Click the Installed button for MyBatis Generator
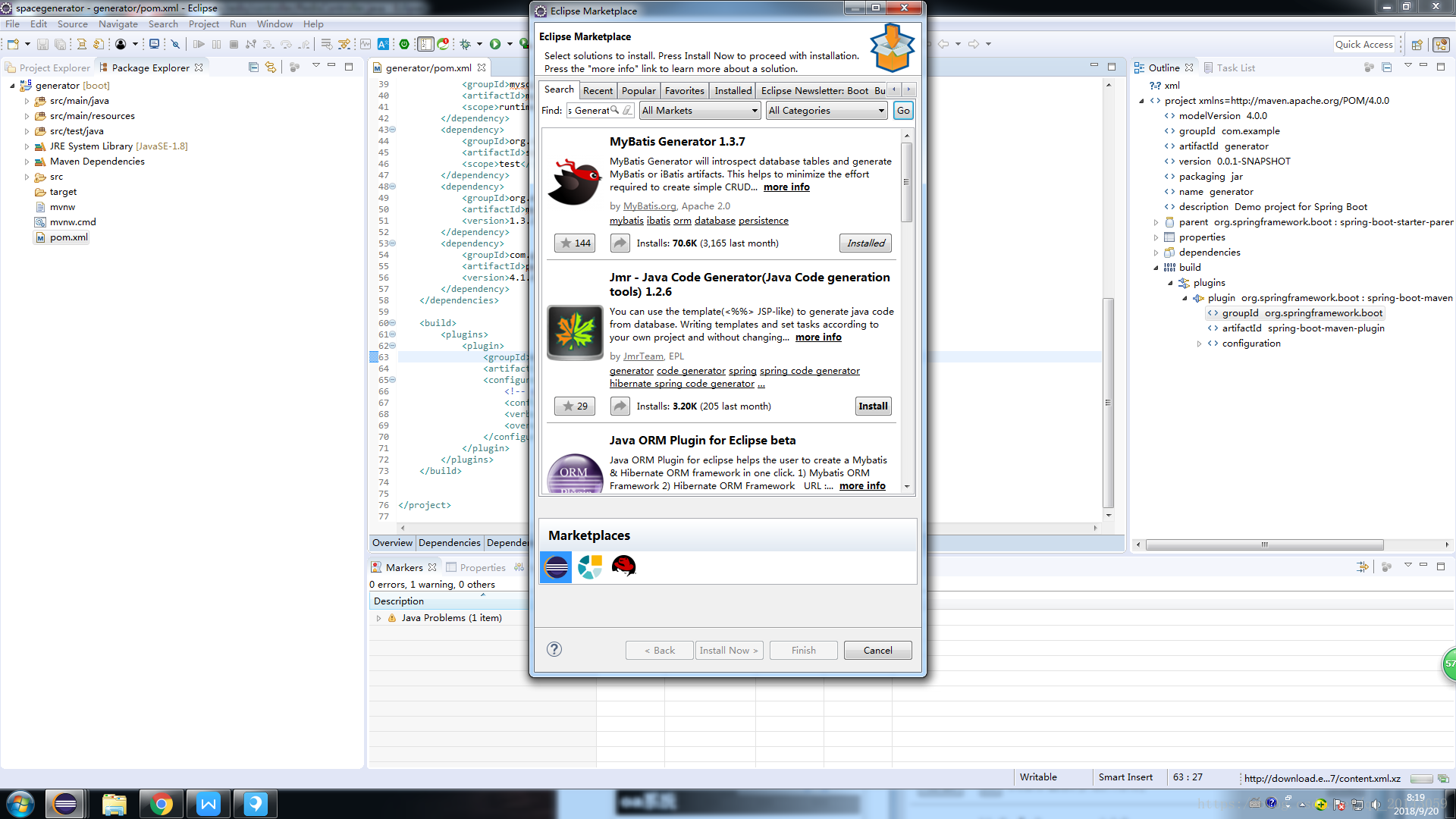 (865, 243)
